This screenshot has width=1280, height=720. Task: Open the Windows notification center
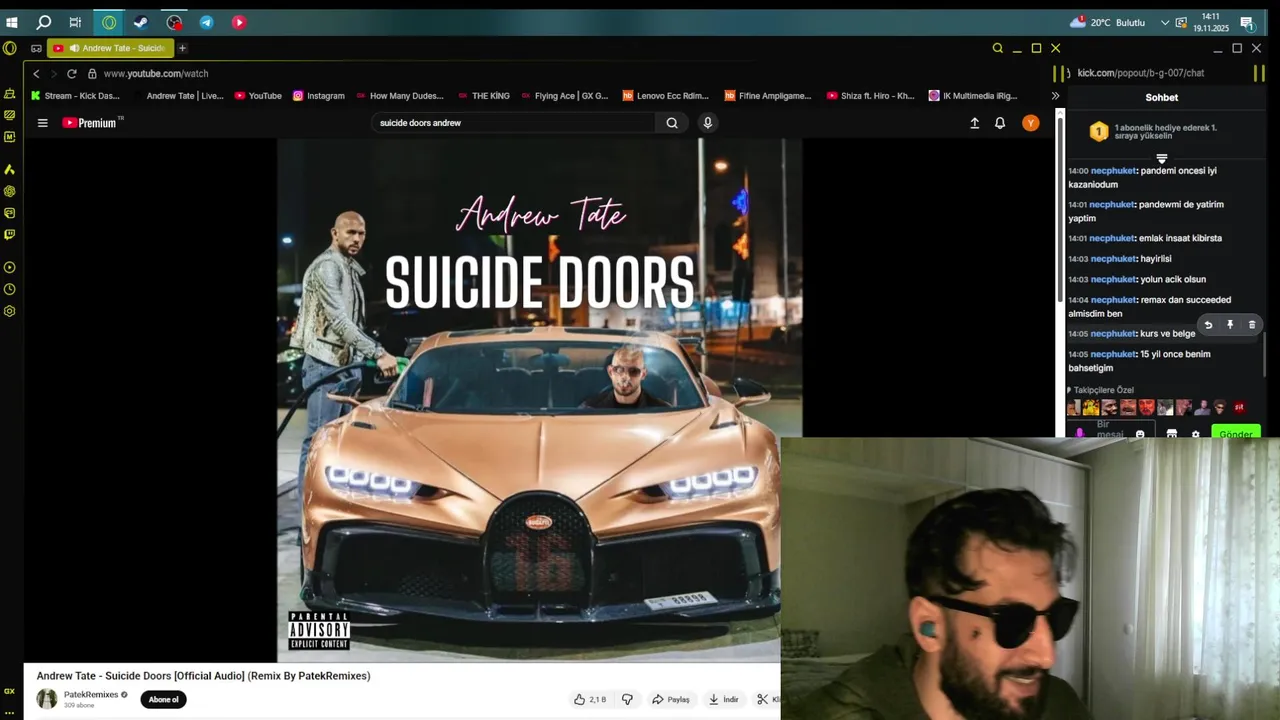pyautogui.click(x=1247, y=22)
